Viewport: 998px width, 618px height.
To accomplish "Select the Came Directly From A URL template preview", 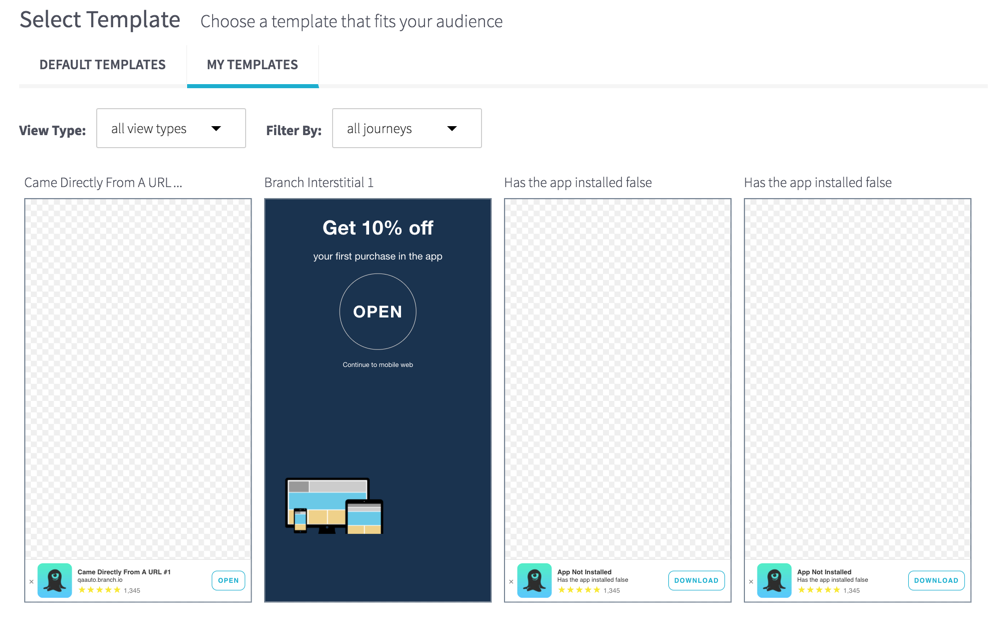I will (x=138, y=380).
